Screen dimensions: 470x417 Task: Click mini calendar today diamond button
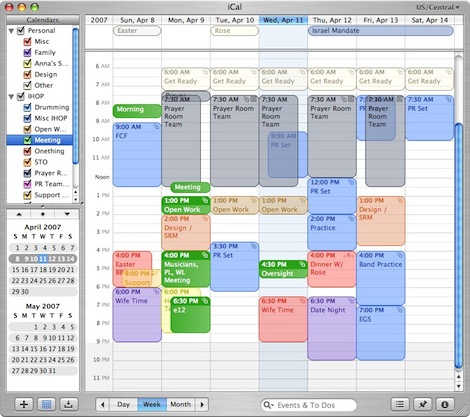pyautogui.click(x=43, y=214)
